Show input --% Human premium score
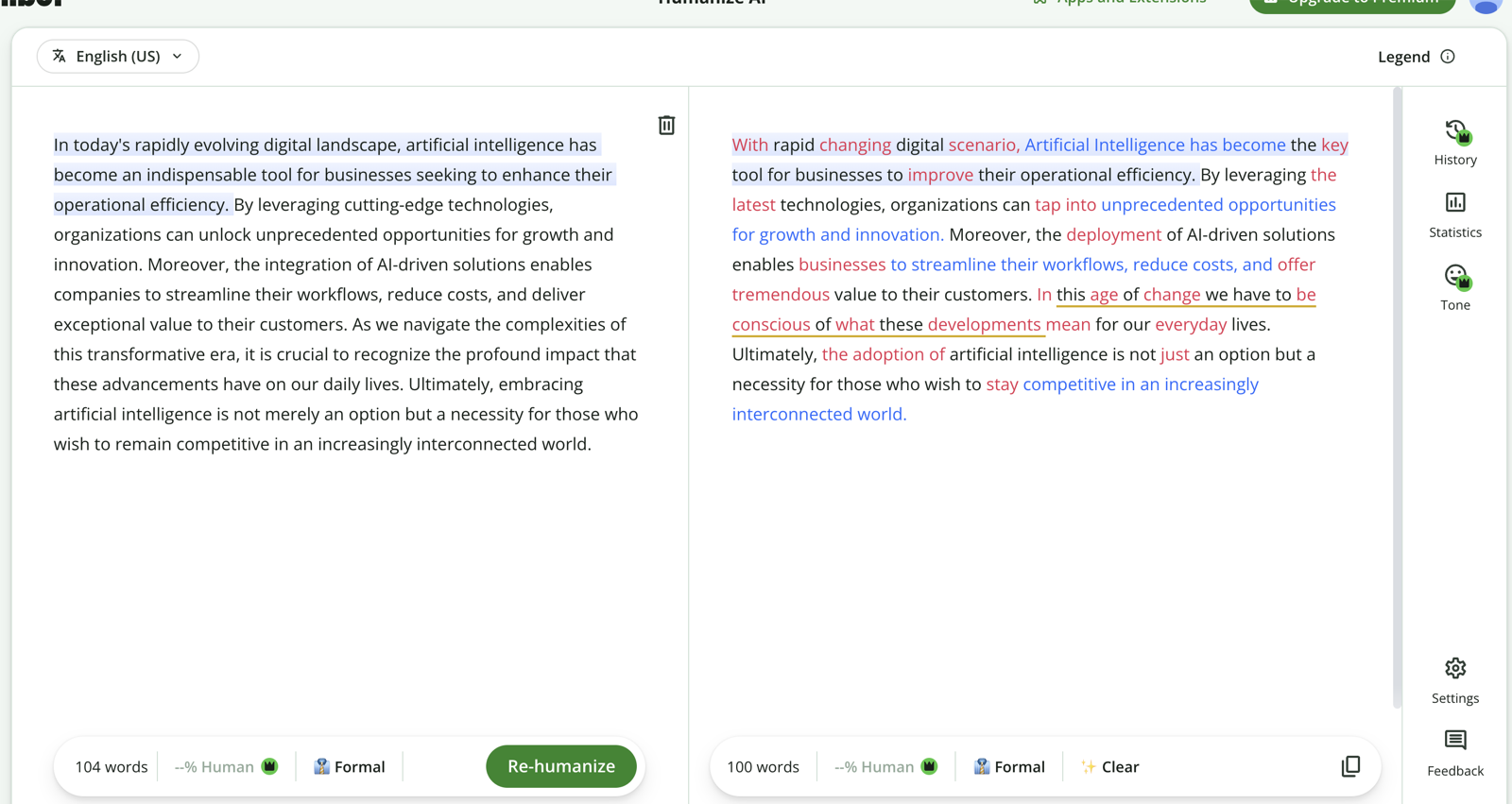 (226, 766)
